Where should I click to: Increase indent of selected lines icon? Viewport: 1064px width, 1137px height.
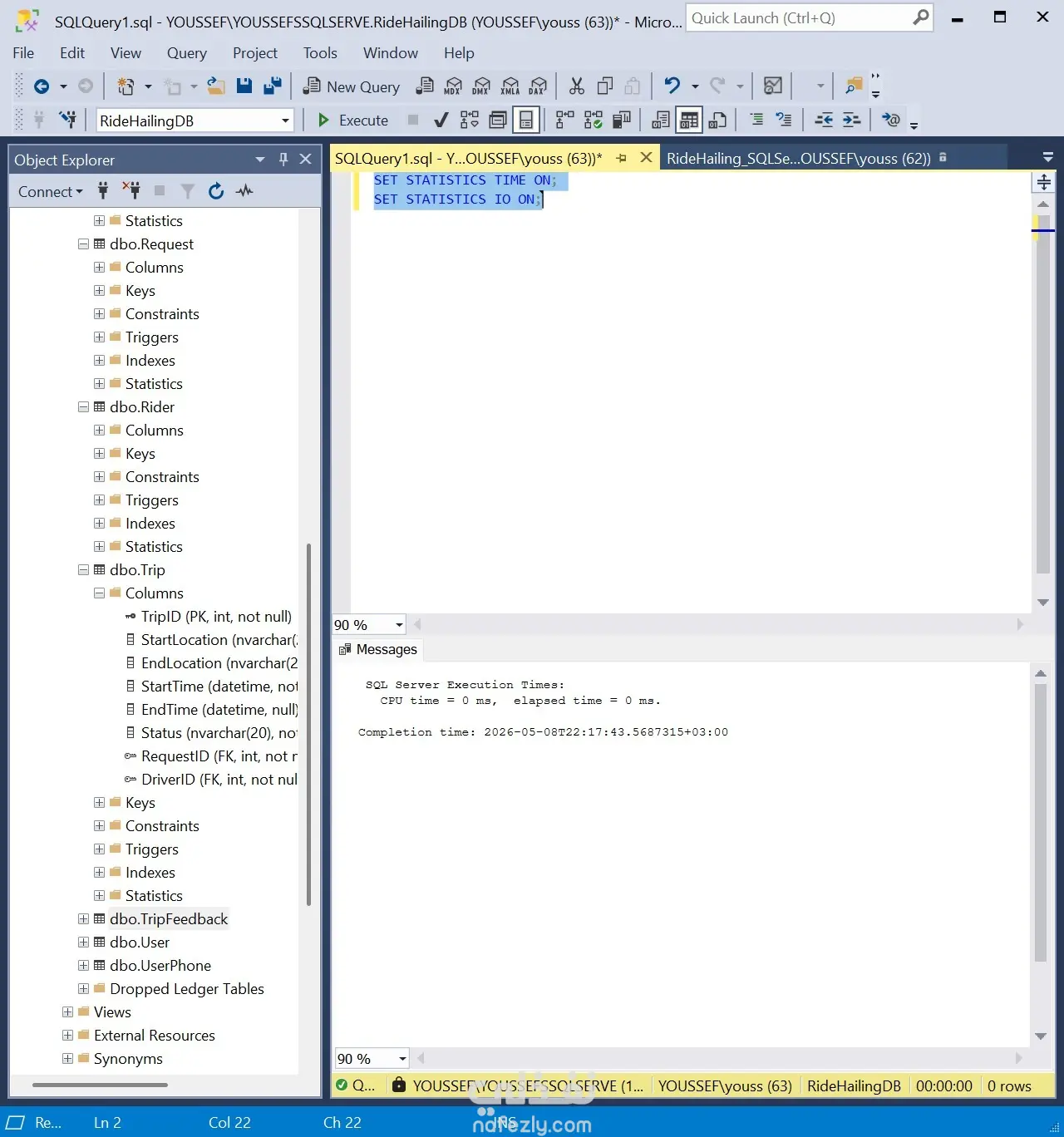click(x=852, y=120)
